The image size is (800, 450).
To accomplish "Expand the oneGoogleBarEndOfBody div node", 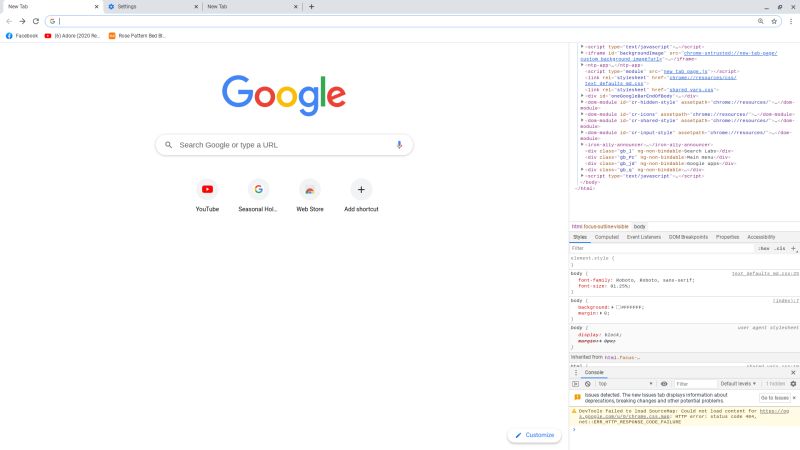I will [x=582, y=95].
